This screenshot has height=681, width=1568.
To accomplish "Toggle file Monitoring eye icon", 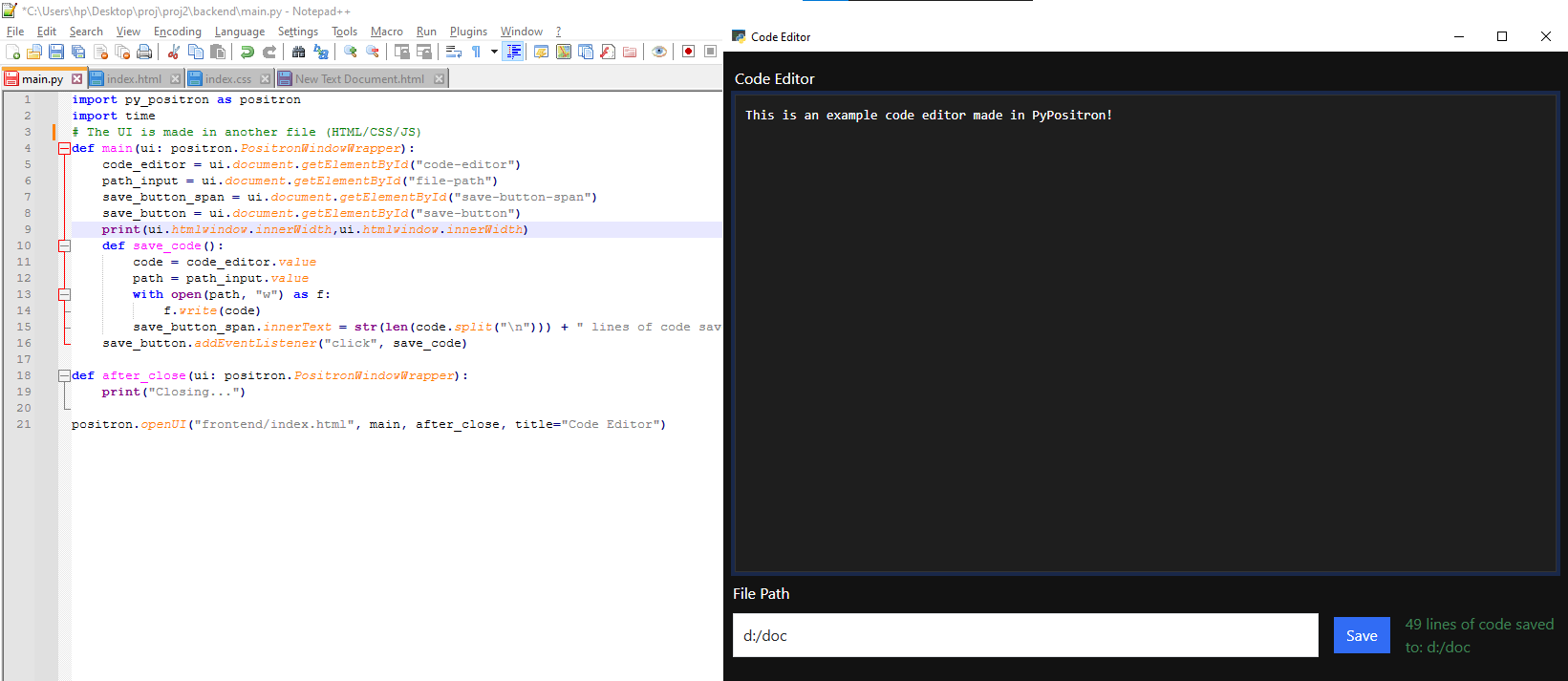I will coord(658,52).
